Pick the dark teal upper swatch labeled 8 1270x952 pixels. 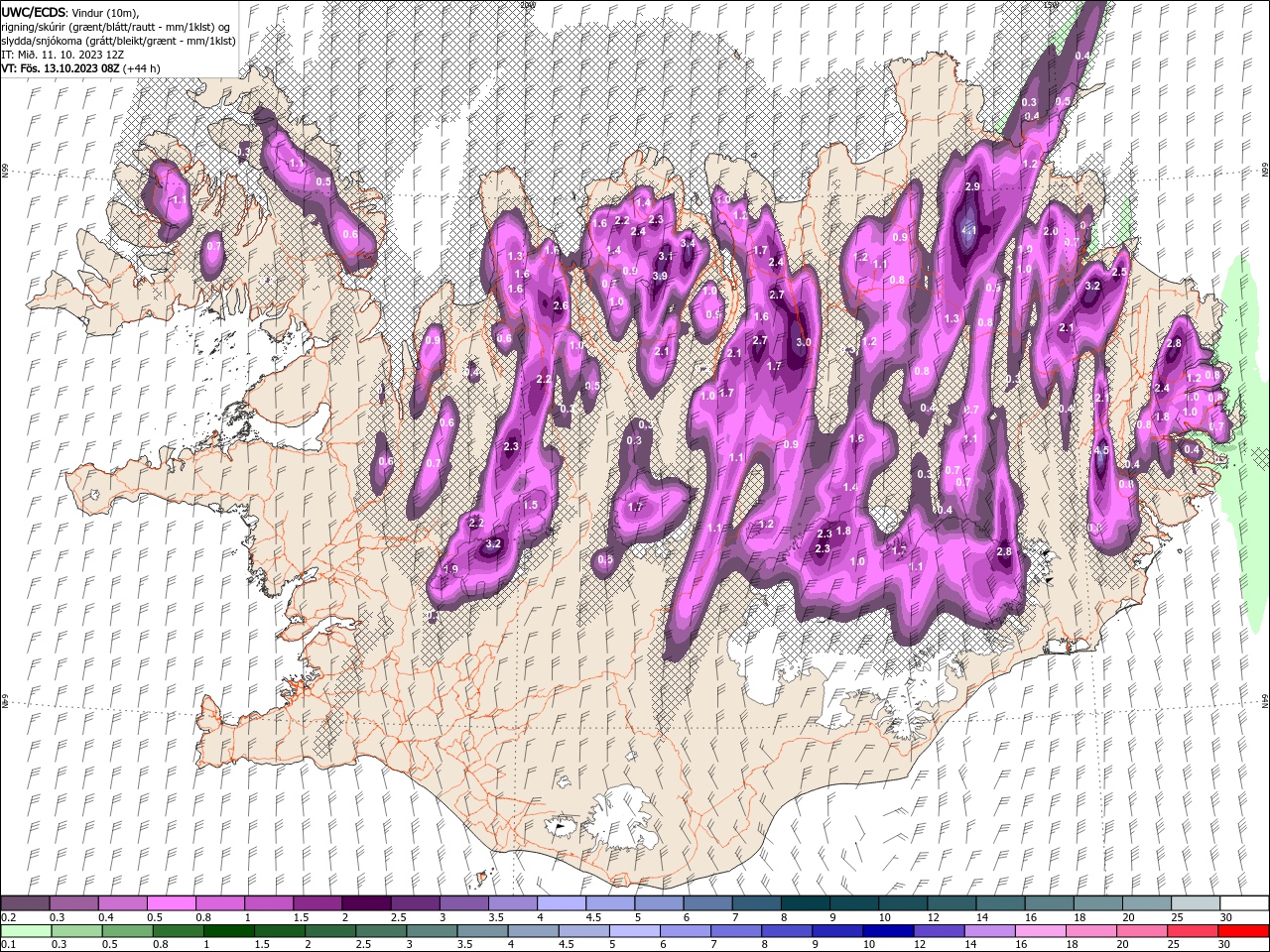click(804, 903)
